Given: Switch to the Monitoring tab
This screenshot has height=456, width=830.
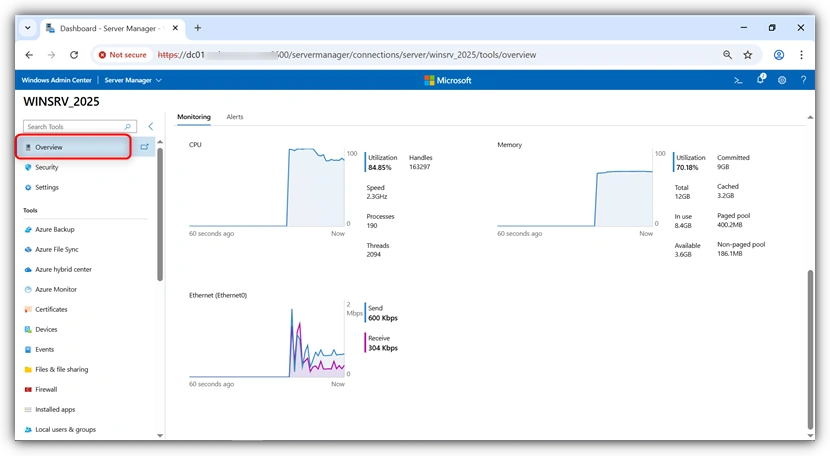Looking at the screenshot, I should click(194, 117).
